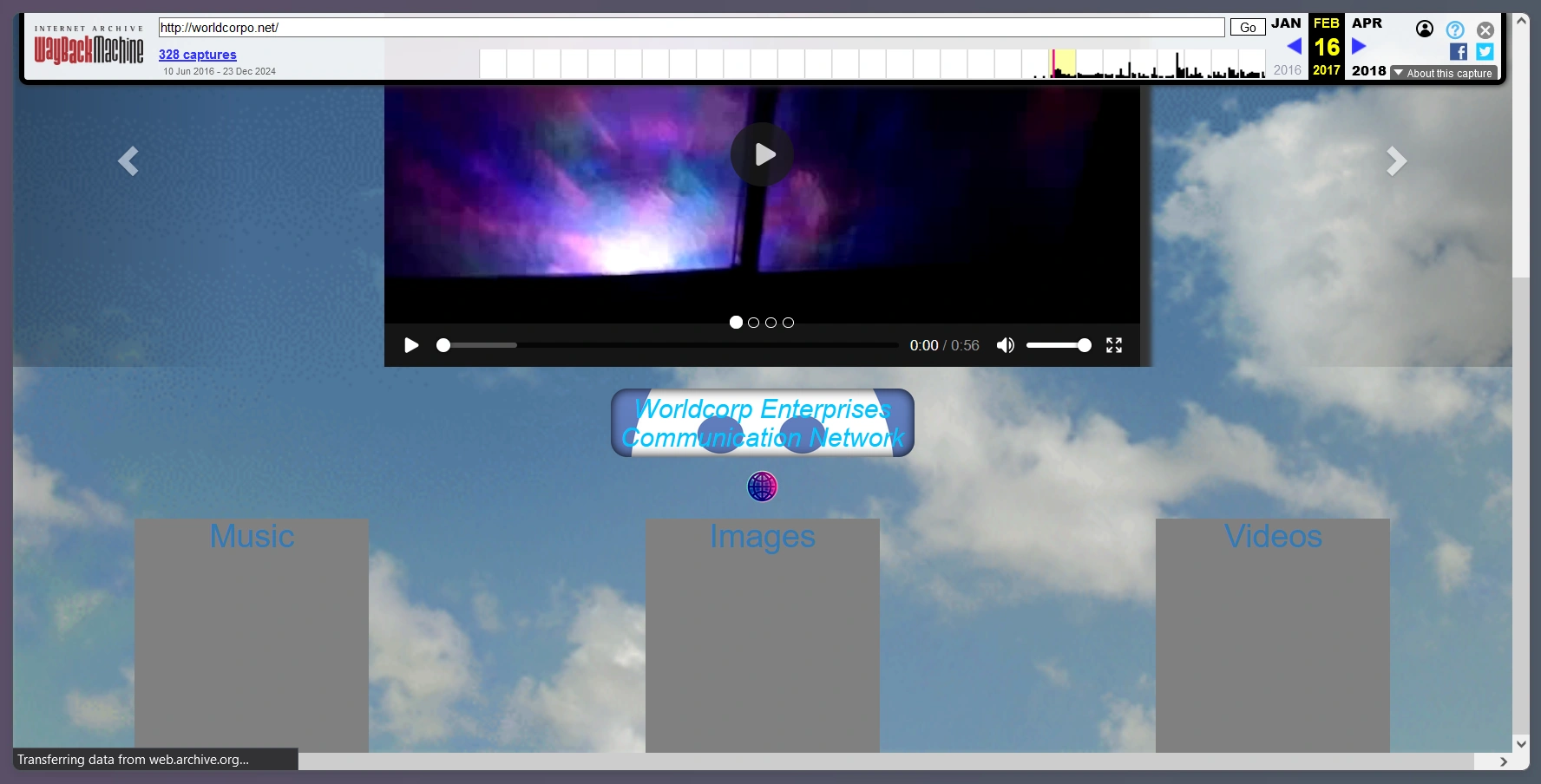The width and height of the screenshot is (1541, 784).
Task: Enter fullscreen video mode
Action: coord(1114,345)
